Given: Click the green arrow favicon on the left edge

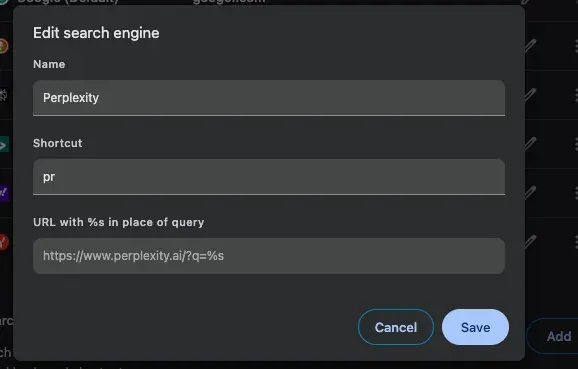Looking at the screenshot, I should tap(4, 144).
